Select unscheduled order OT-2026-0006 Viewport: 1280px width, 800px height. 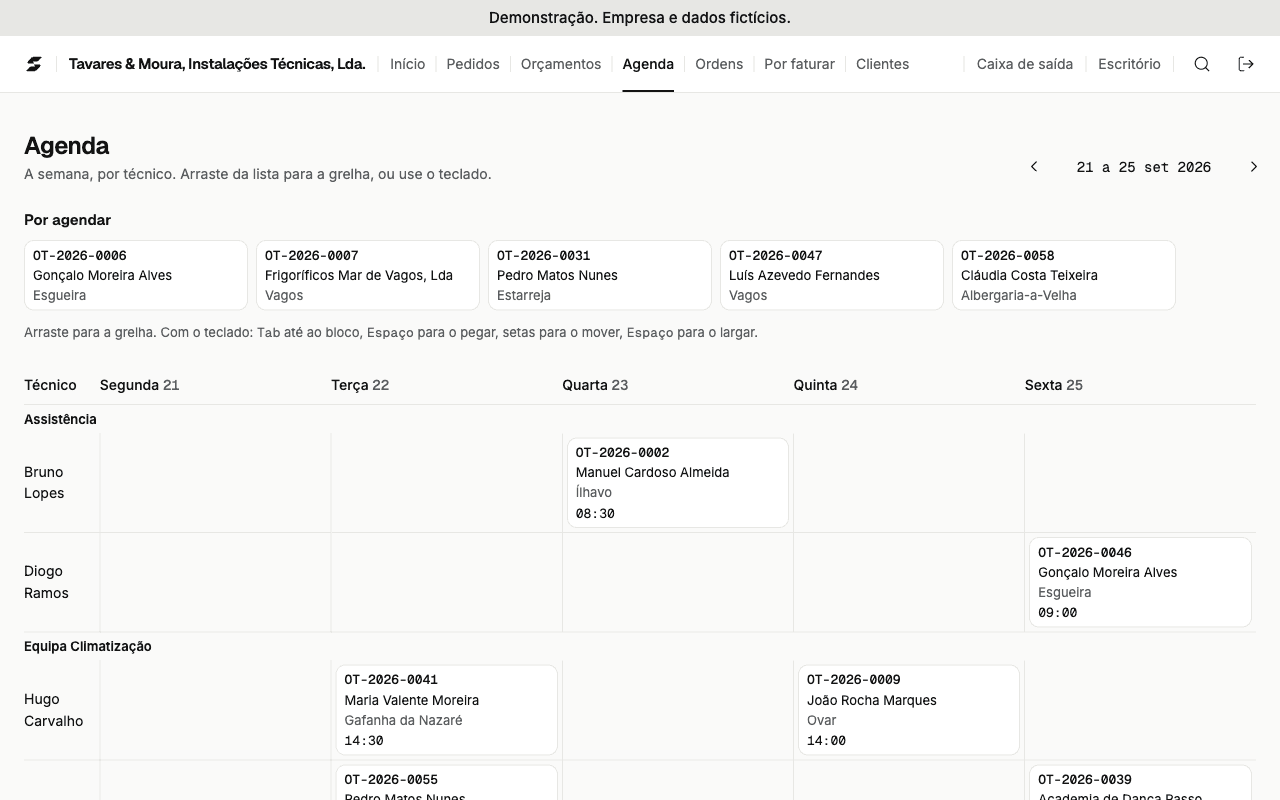click(x=136, y=275)
